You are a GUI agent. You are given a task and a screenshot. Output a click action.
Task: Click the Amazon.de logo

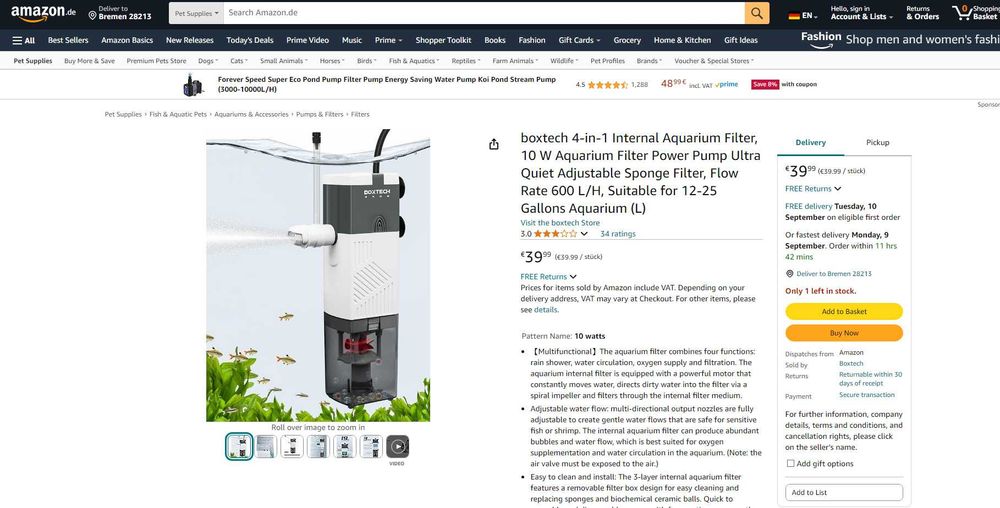tap(43, 13)
